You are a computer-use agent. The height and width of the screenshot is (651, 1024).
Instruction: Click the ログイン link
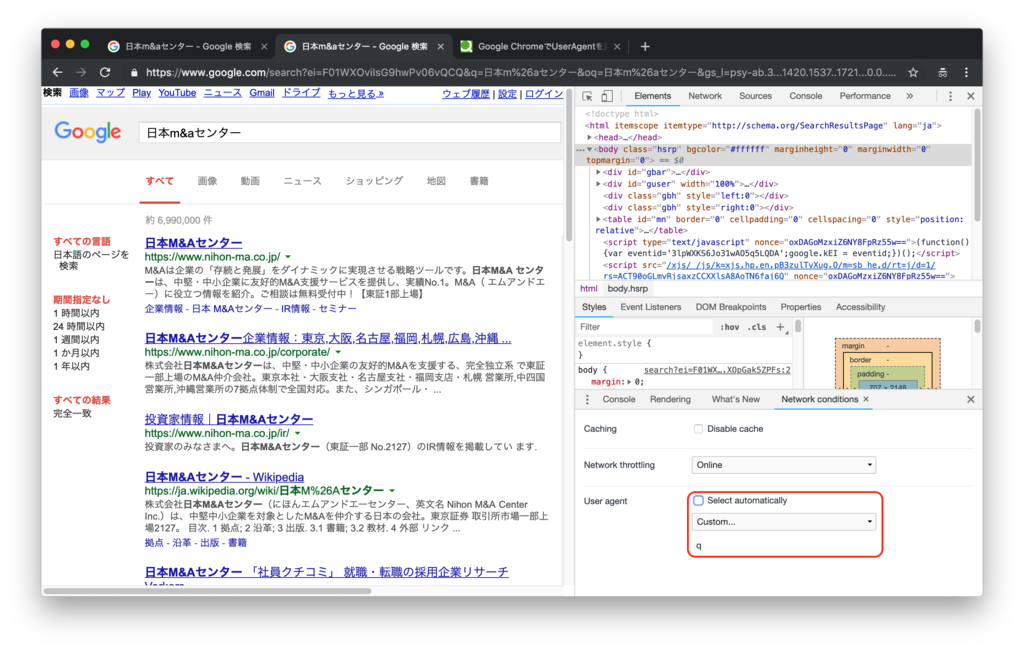tap(543, 93)
